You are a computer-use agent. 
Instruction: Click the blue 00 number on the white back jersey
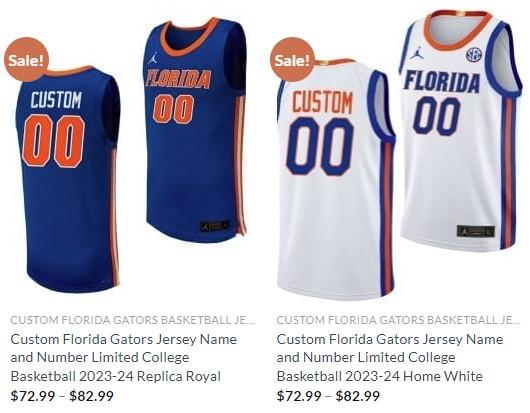320,146
